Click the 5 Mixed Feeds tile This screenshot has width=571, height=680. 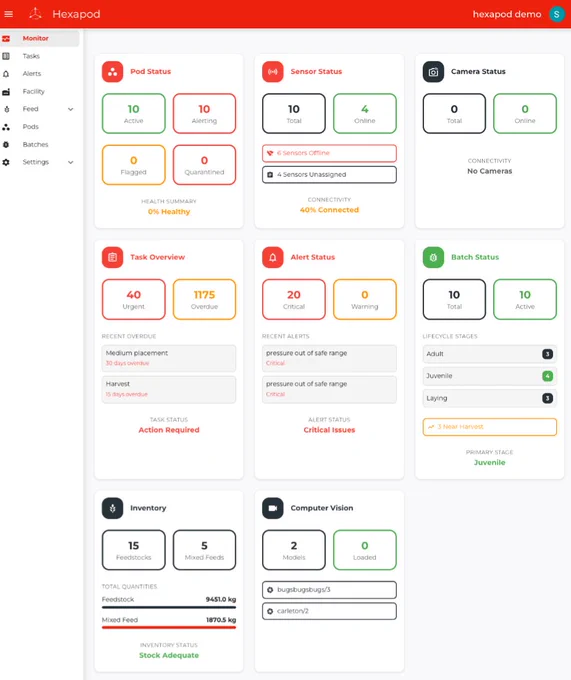pos(204,550)
